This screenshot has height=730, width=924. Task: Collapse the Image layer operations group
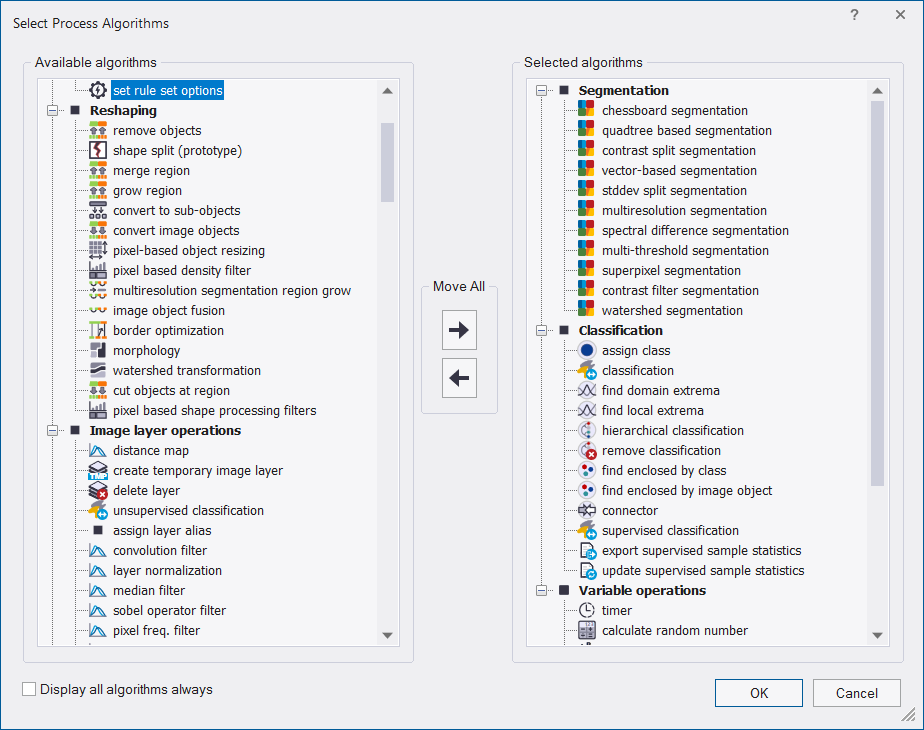click(52, 430)
